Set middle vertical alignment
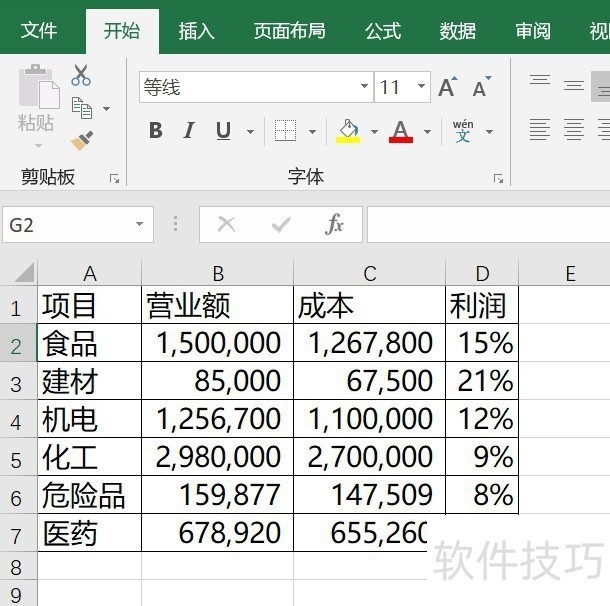 [x=574, y=85]
